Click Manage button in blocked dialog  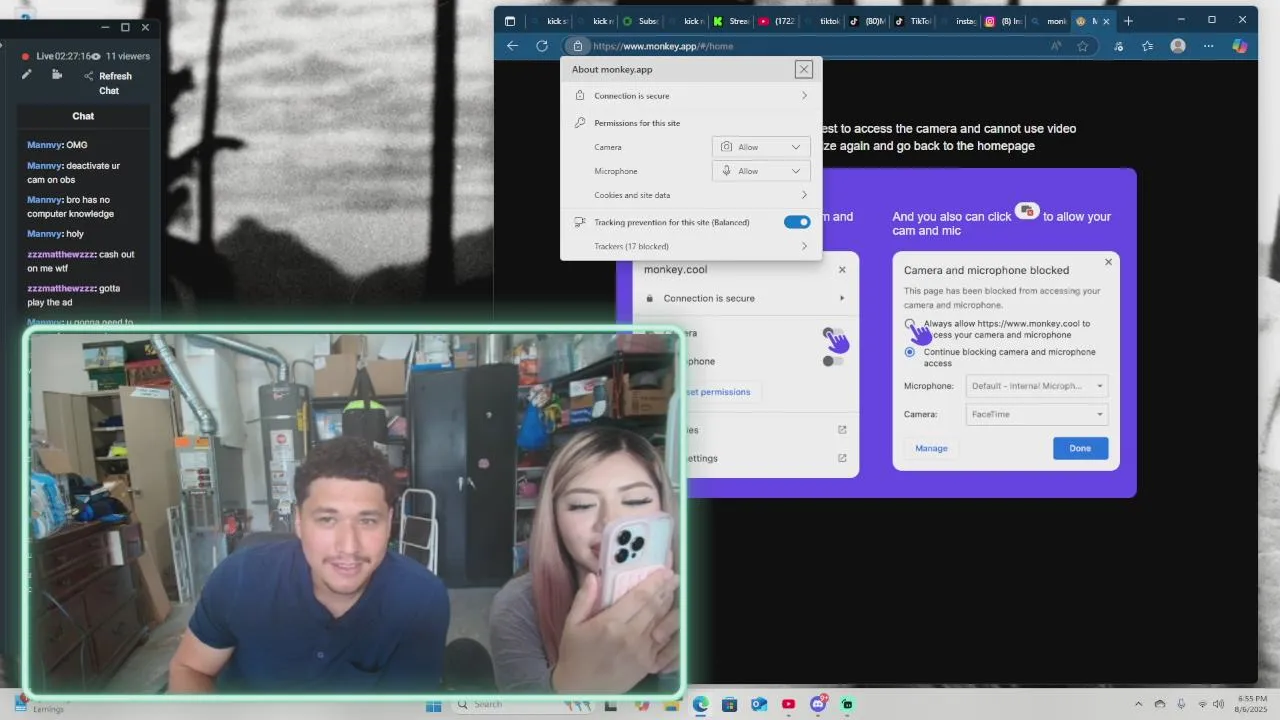click(x=931, y=448)
